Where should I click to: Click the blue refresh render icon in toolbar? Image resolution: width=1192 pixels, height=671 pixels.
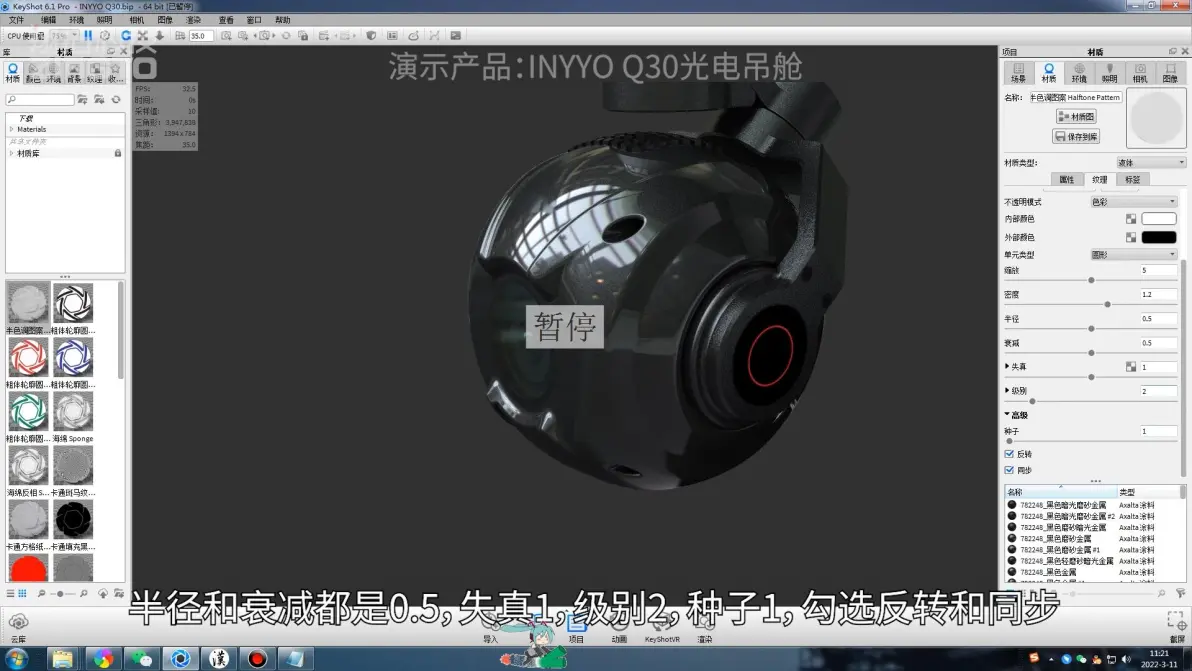126,36
